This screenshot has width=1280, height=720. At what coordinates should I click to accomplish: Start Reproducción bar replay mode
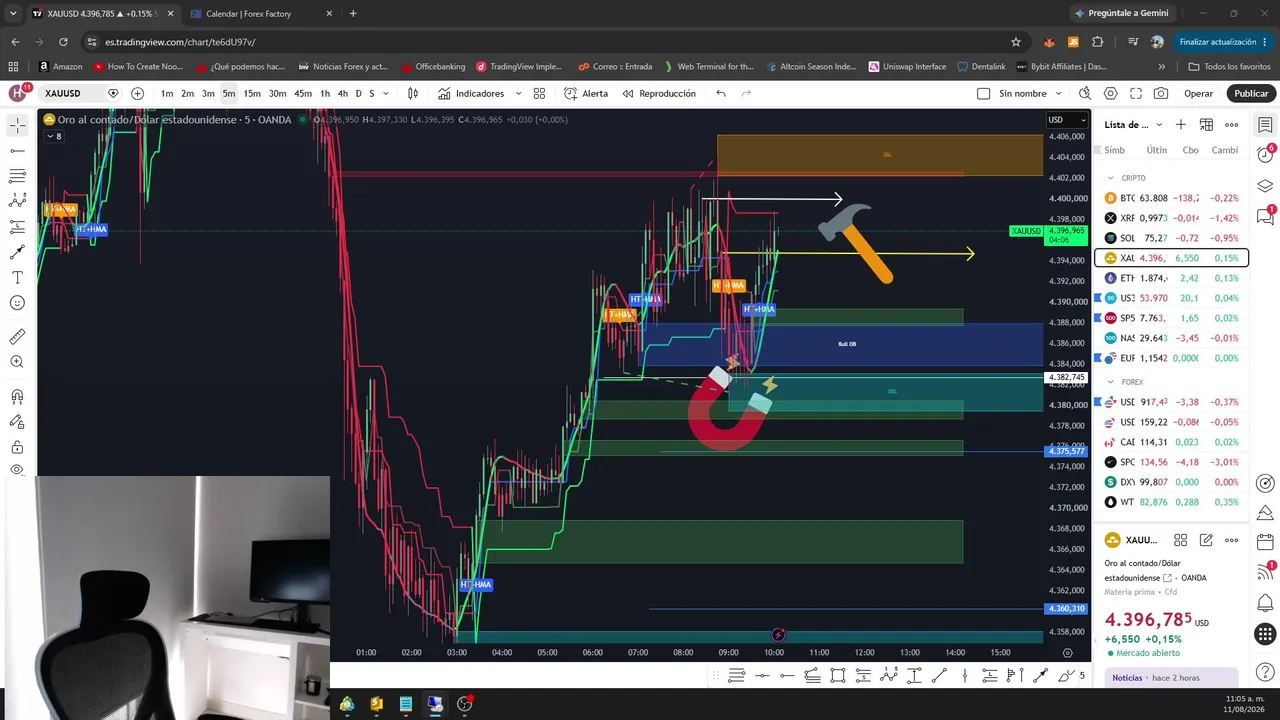[x=659, y=93]
